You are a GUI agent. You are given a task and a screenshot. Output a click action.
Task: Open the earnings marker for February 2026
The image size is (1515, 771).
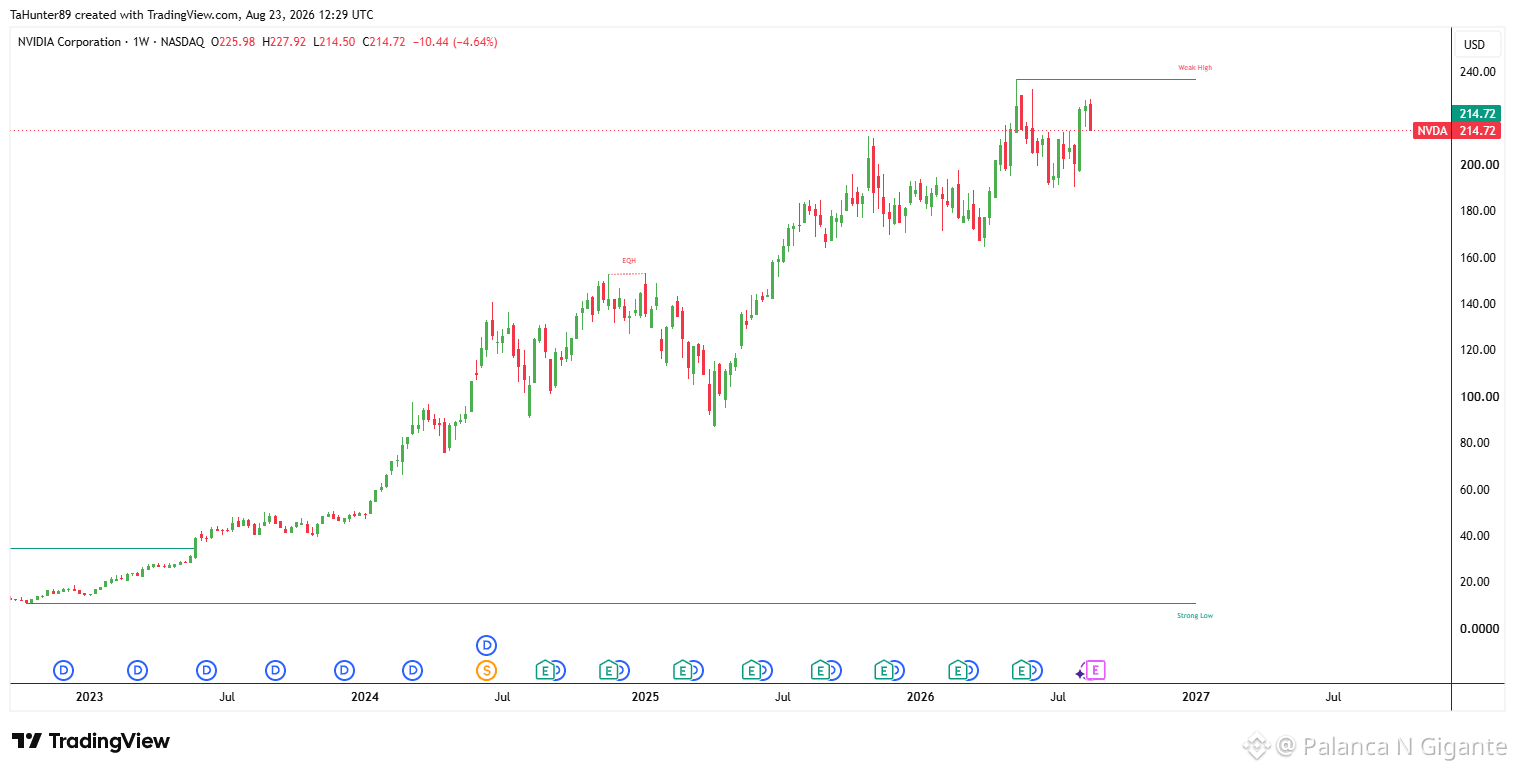coord(957,670)
